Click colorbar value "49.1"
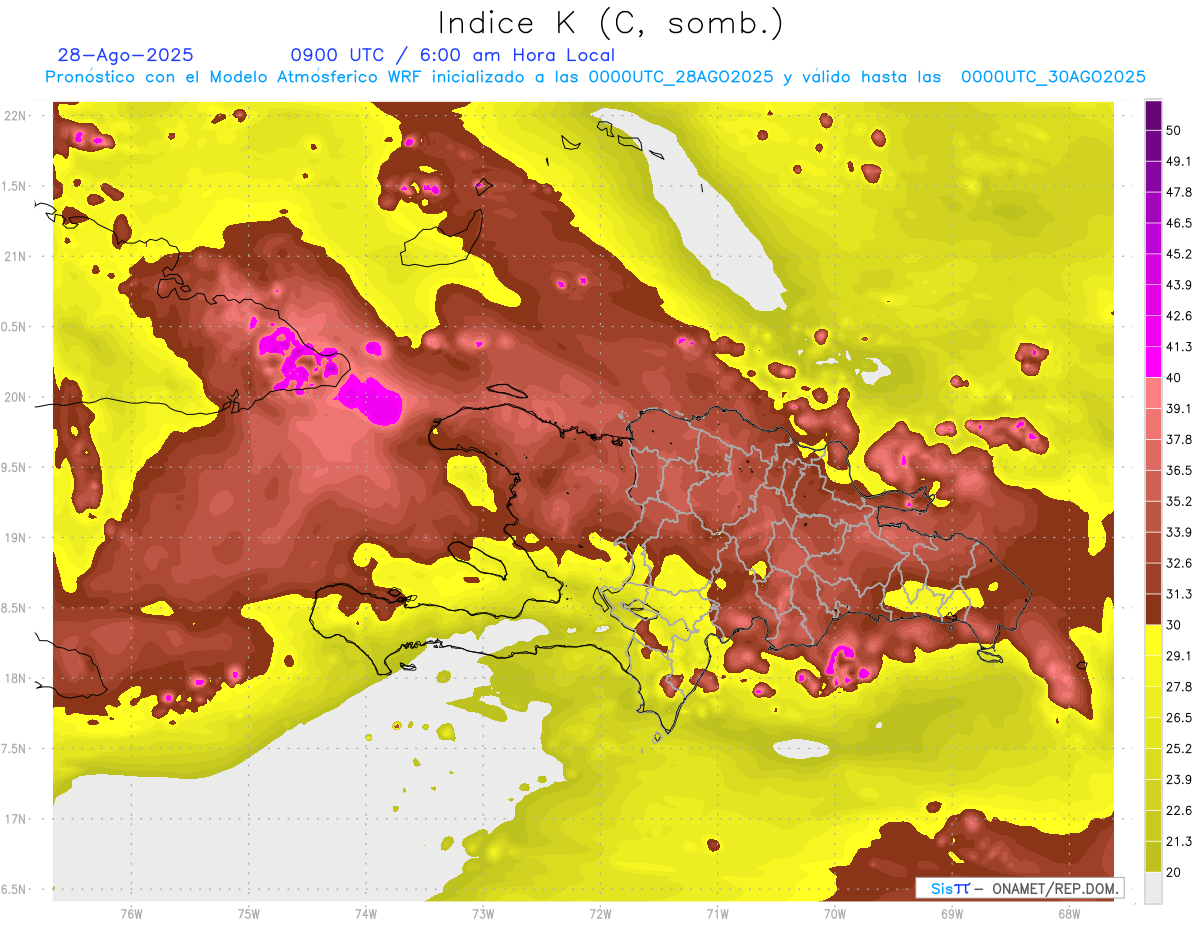This screenshot has width=1200, height=927. (1178, 162)
